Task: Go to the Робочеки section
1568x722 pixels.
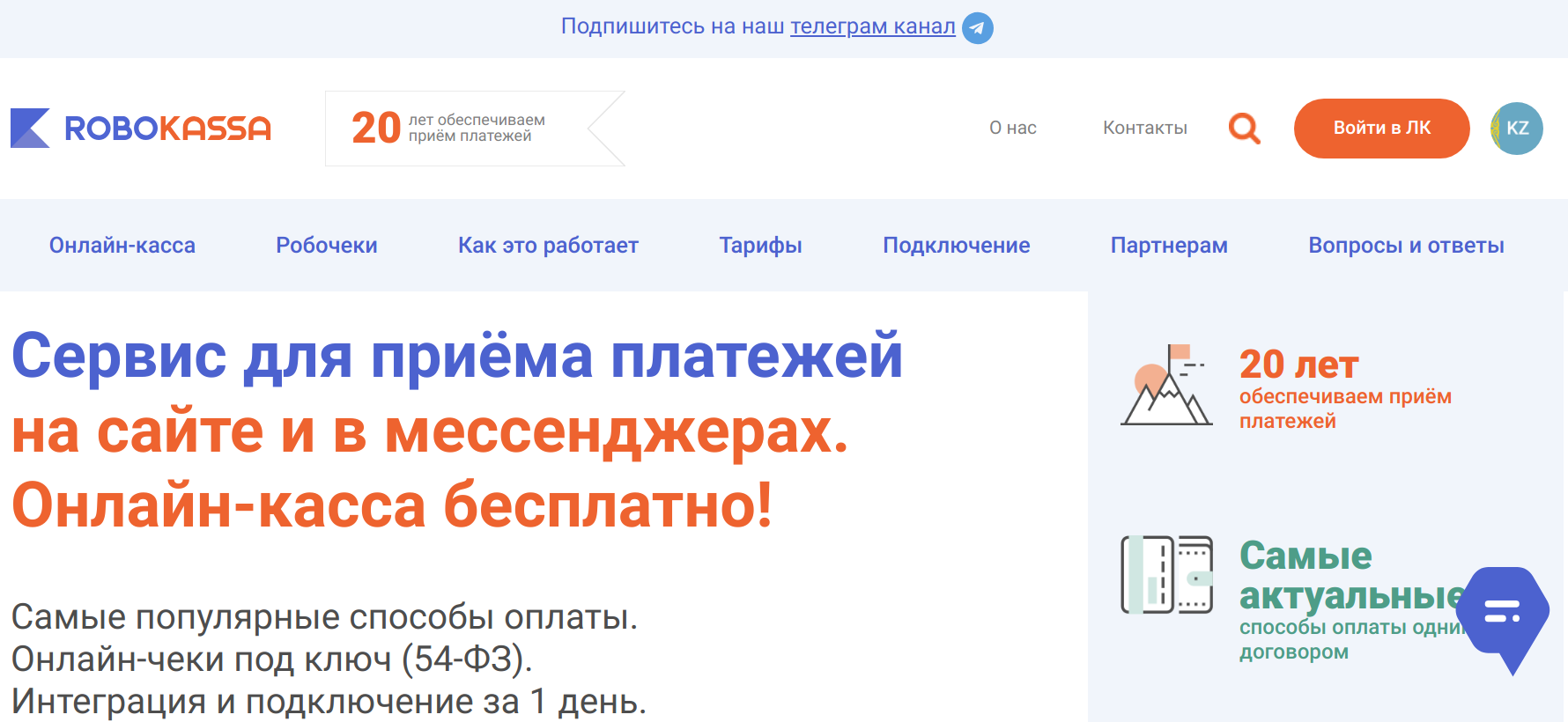Action: pos(327,246)
